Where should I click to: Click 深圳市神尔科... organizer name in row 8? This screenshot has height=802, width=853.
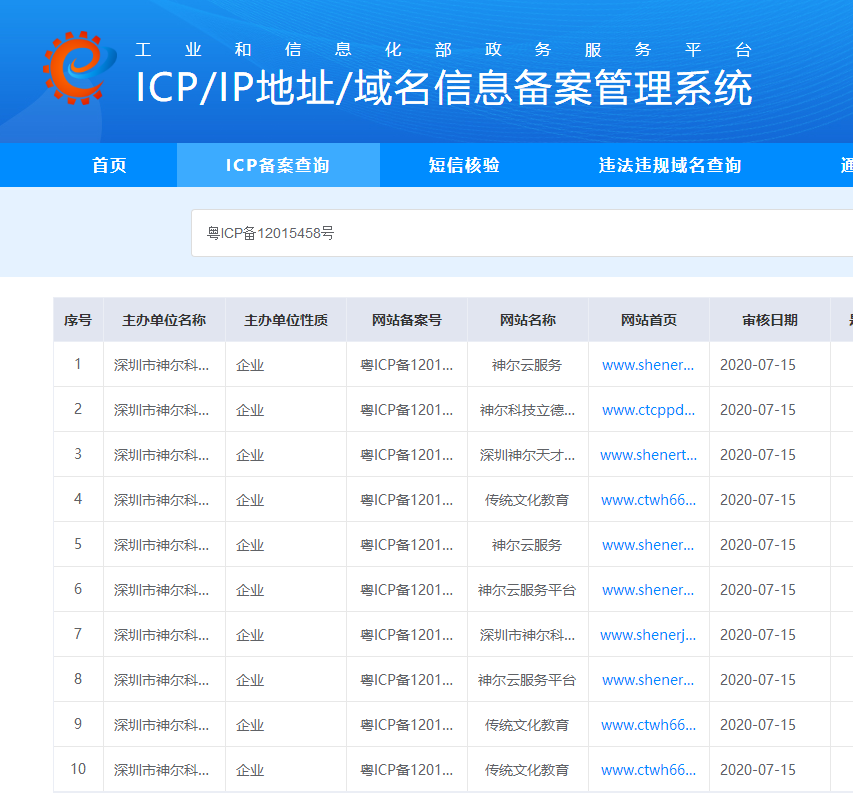(162, 680)
